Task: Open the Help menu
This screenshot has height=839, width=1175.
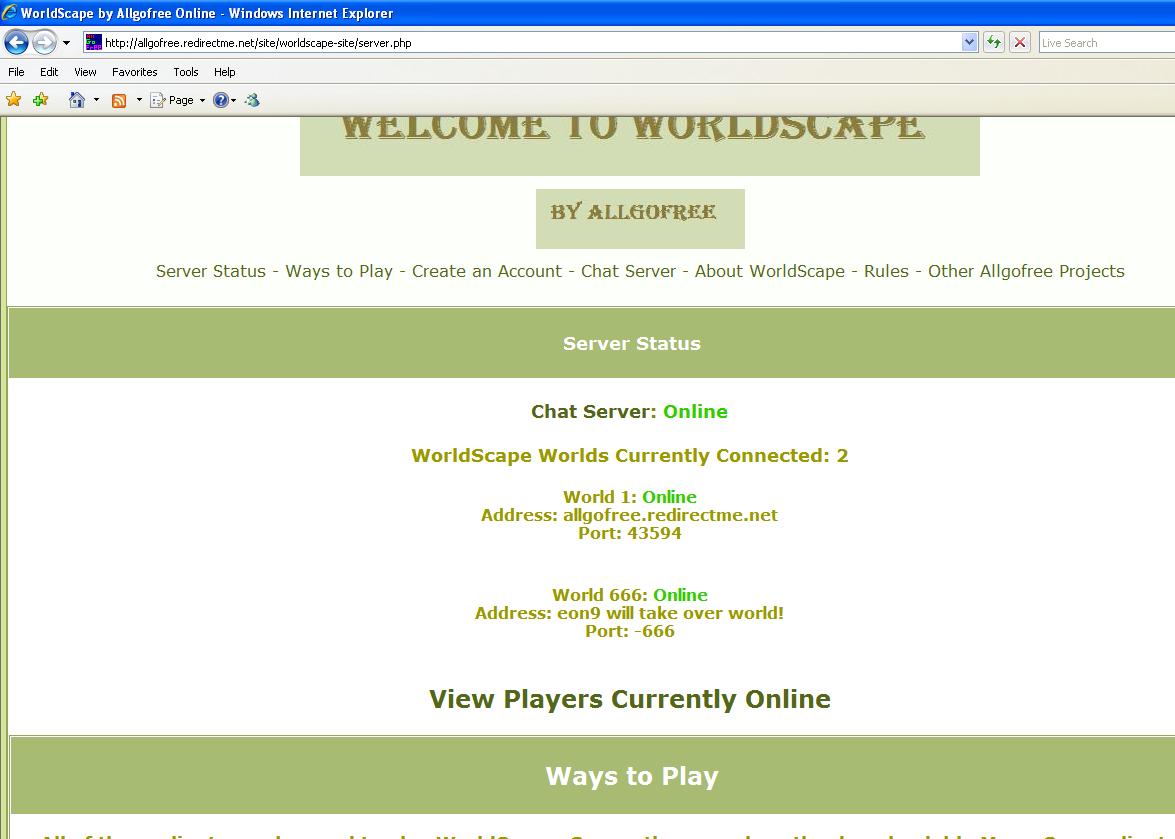Action: pyautogui.click(x=224, y=72)
